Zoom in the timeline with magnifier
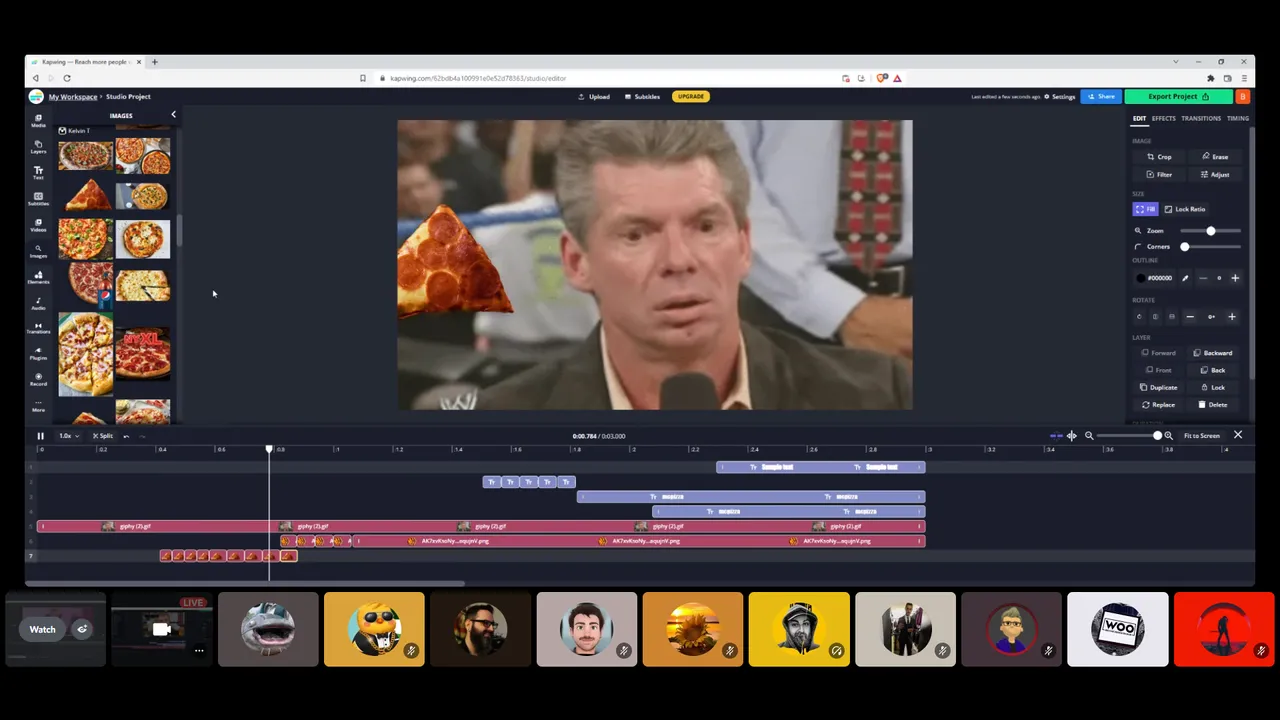 (1168, 436)
